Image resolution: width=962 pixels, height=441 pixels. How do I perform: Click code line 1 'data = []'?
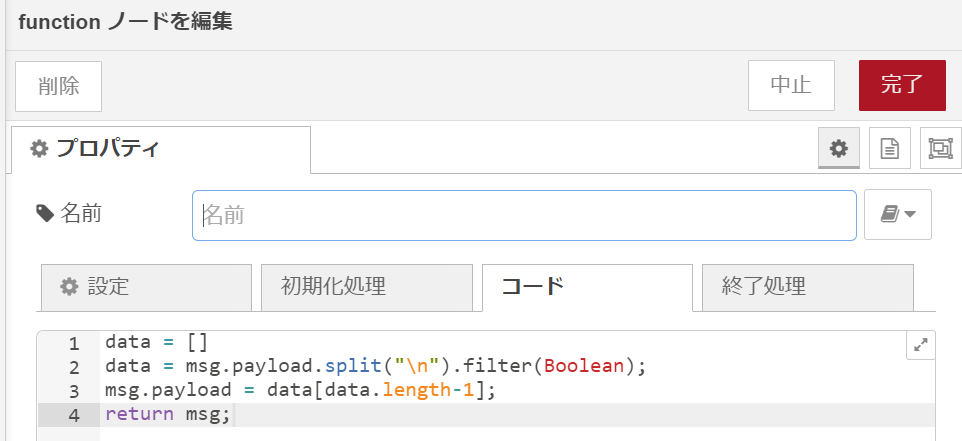tap(157, 342)
